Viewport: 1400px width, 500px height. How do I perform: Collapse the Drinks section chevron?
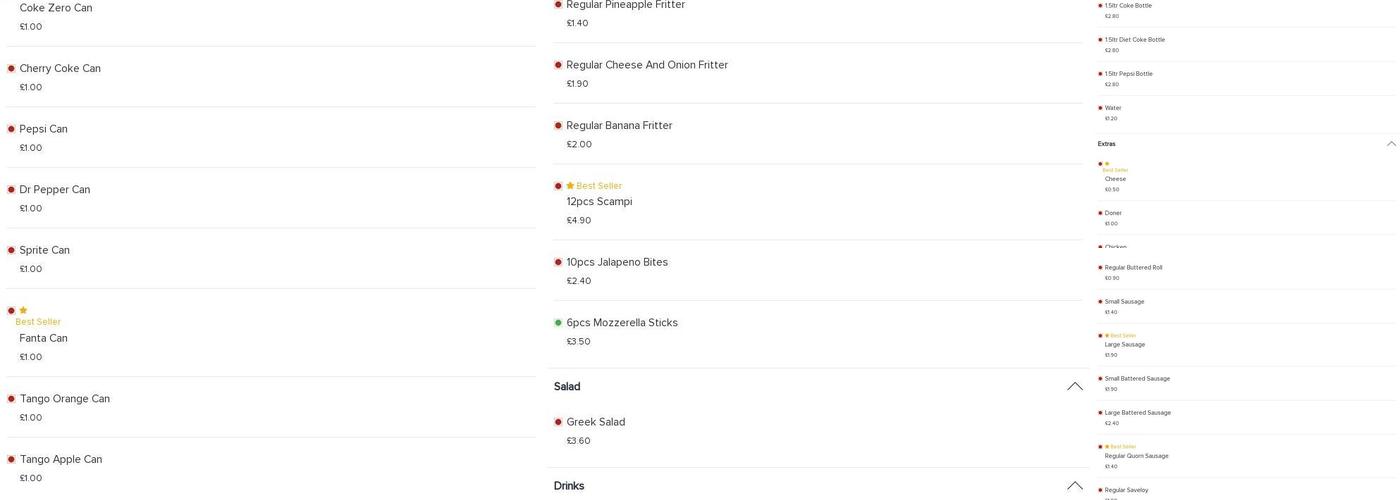click(x=1074, y=486)
